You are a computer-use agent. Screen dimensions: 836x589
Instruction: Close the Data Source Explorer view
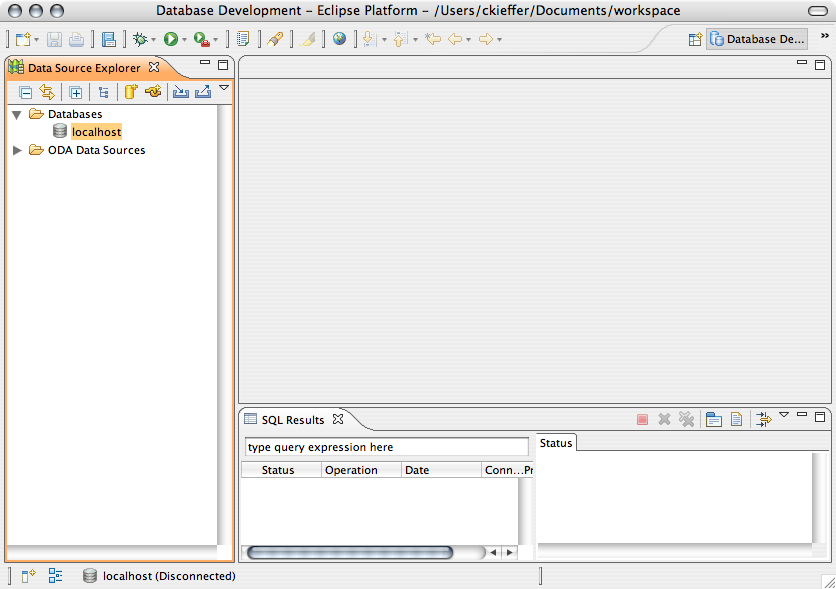[x=154, y=67]
